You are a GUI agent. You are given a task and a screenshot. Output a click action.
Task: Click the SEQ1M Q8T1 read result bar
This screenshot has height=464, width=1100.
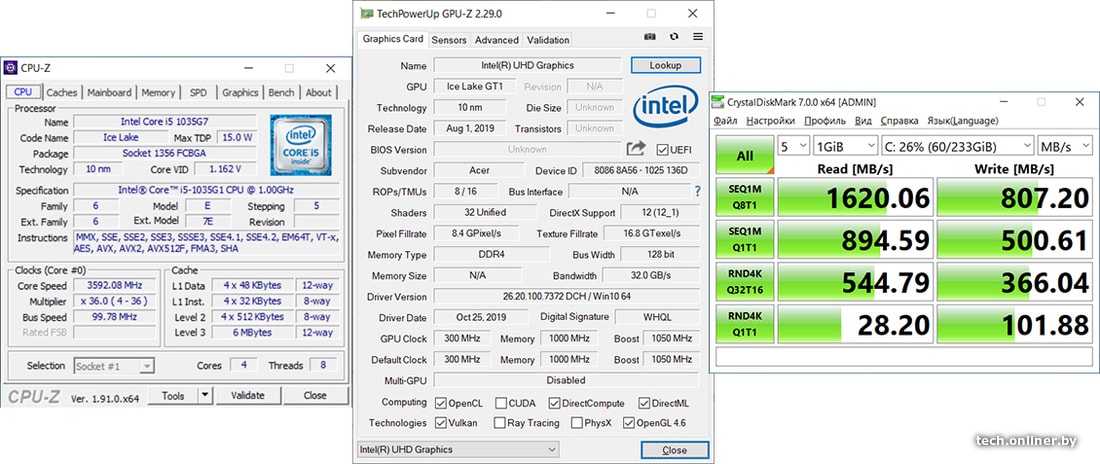pyautogui.click(x=855, y=197)
